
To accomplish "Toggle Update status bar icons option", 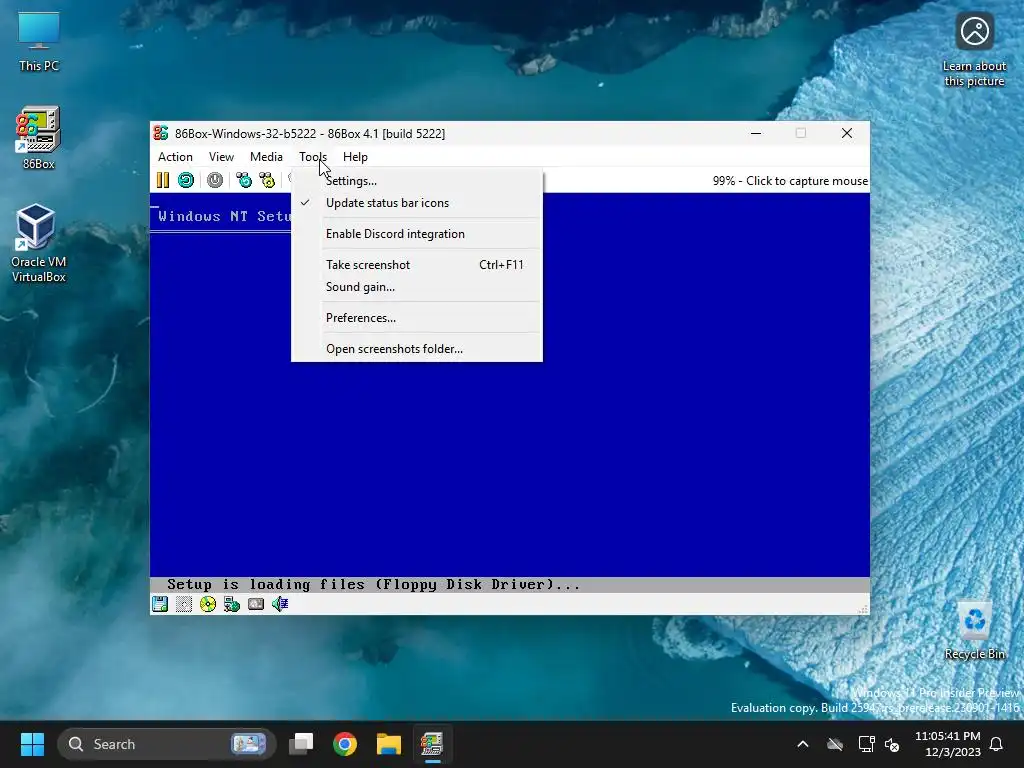I will click(417, 203).
